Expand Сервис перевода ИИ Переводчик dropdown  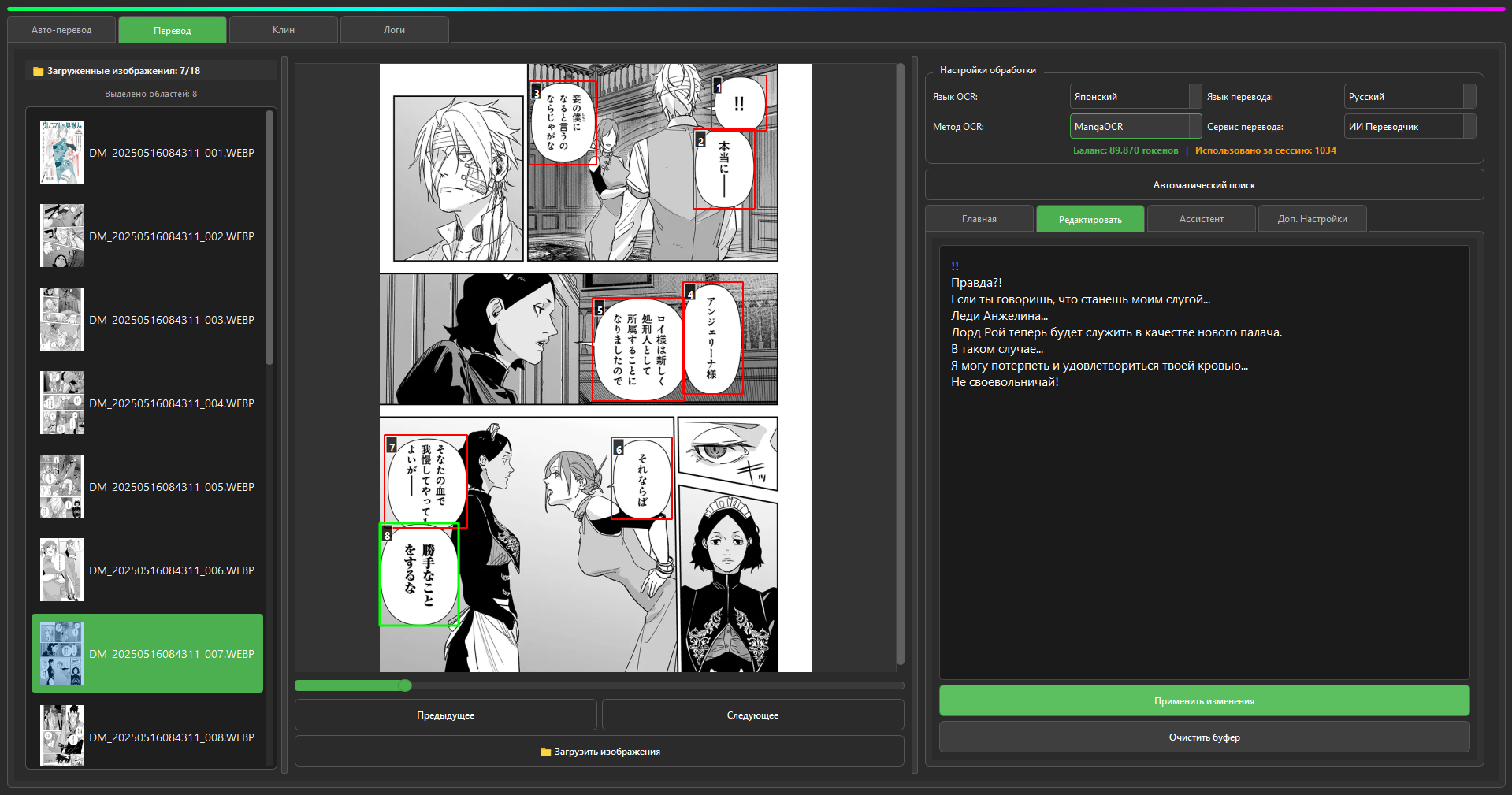tap(1409, 127)
